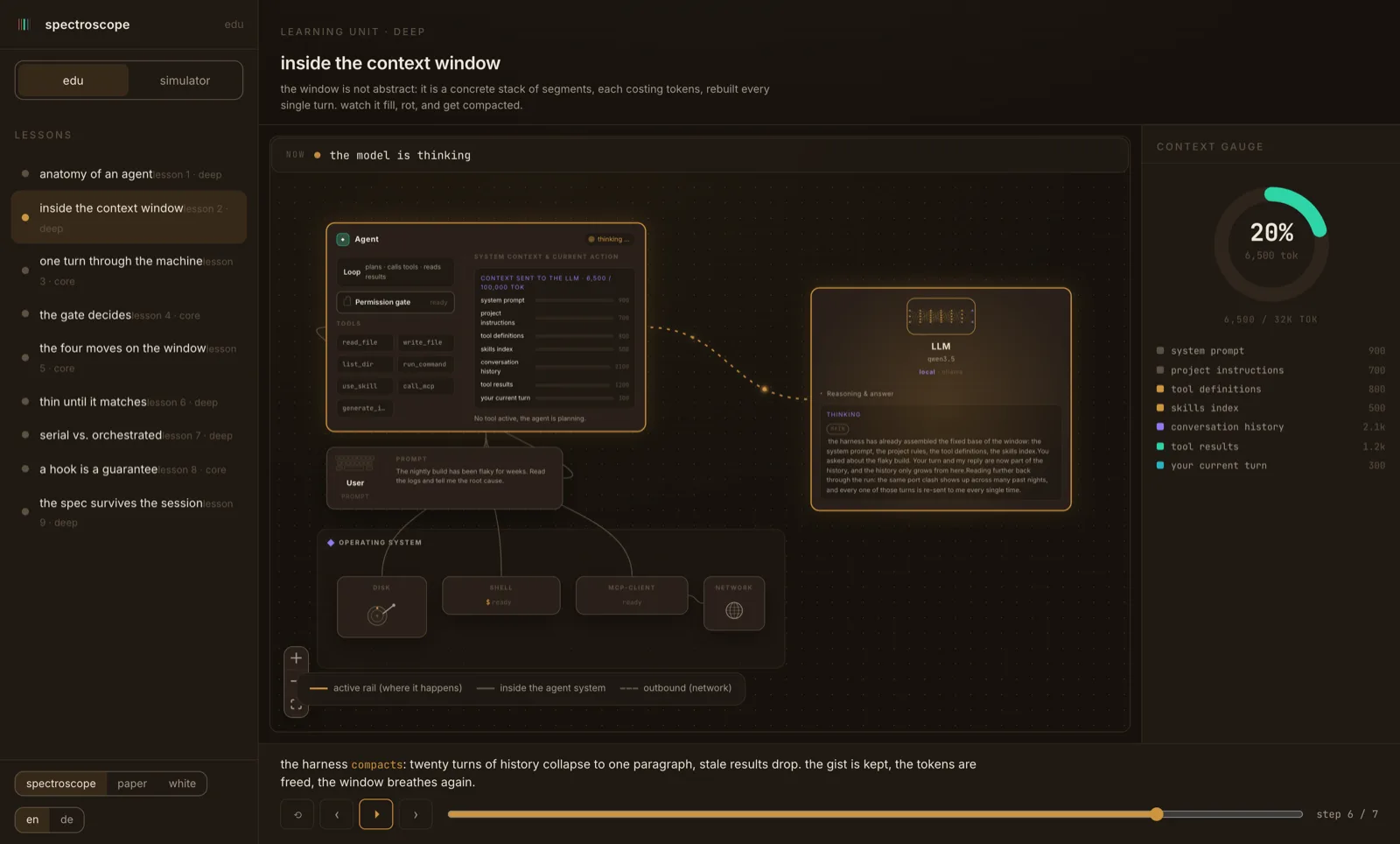Click the LLM chip icon

[941, 316]
